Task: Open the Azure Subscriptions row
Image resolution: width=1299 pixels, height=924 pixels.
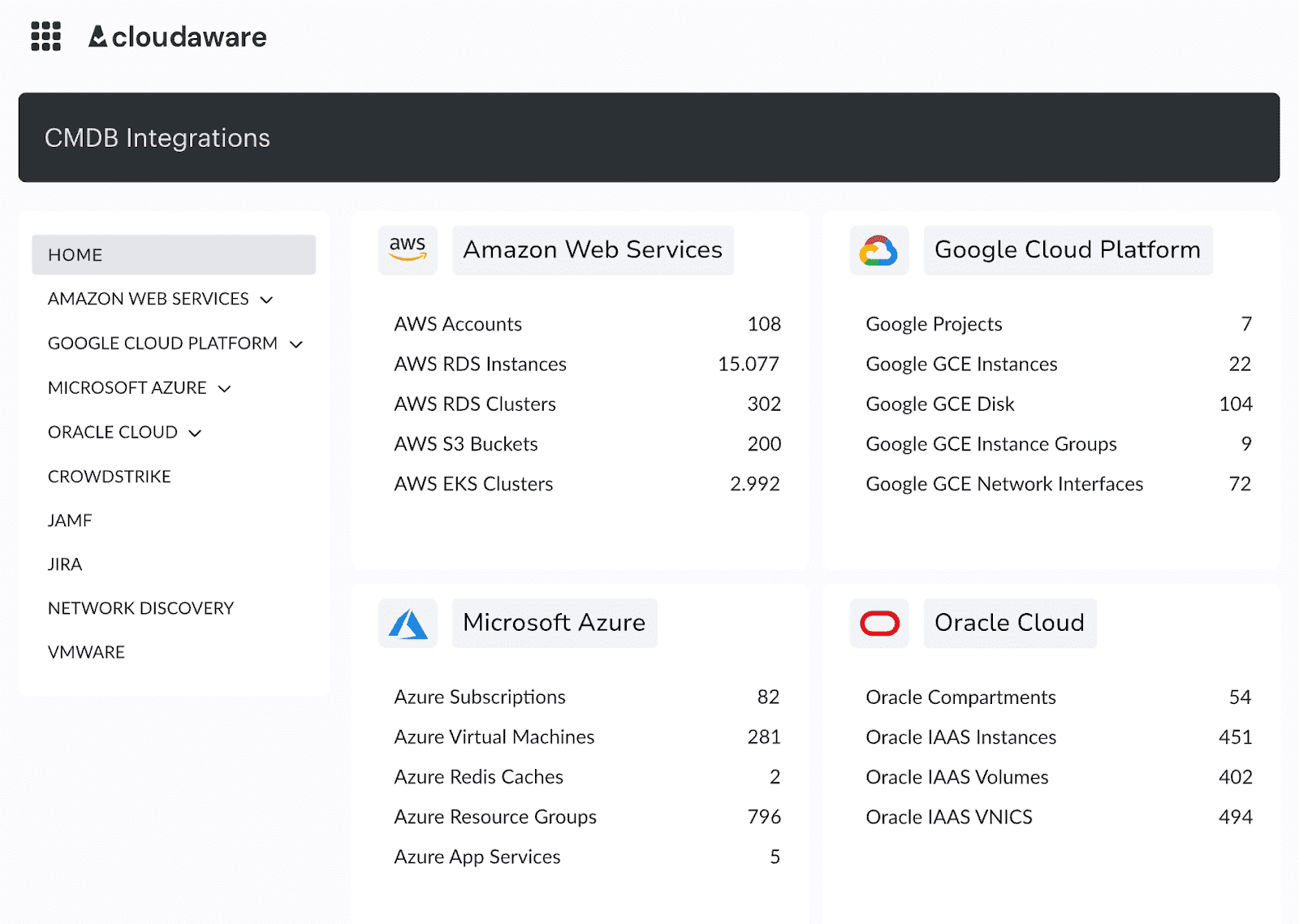Action: pyautogui.click(x=588, y=697)
